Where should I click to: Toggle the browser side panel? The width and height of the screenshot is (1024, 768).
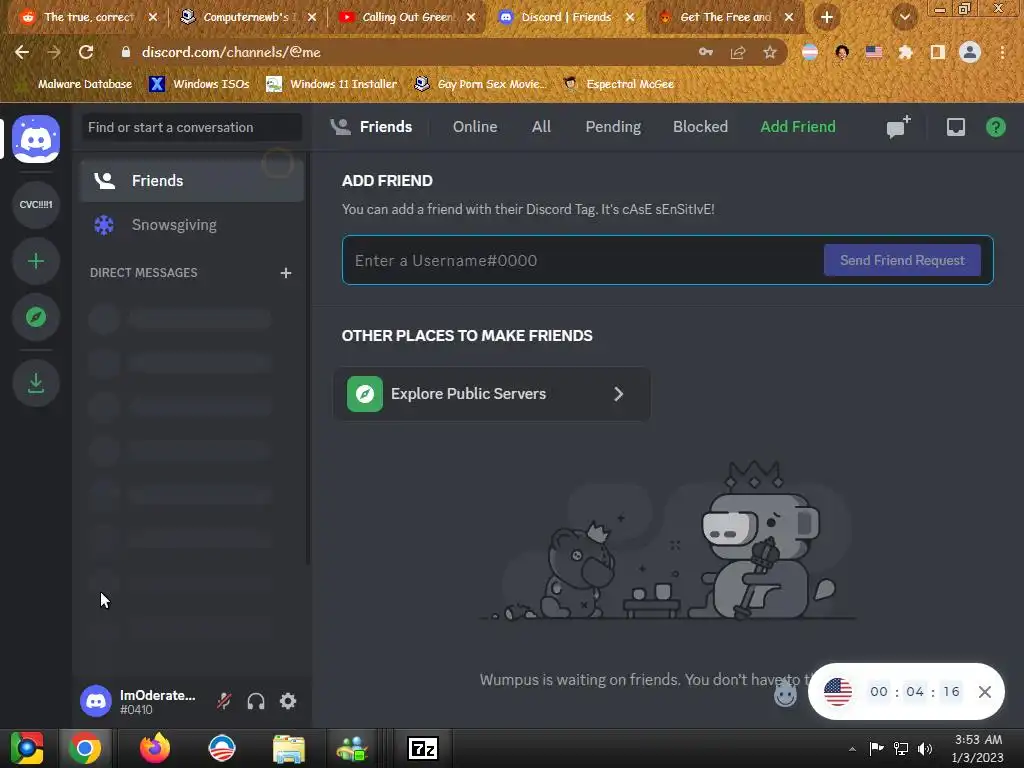[x=937, y=52]
